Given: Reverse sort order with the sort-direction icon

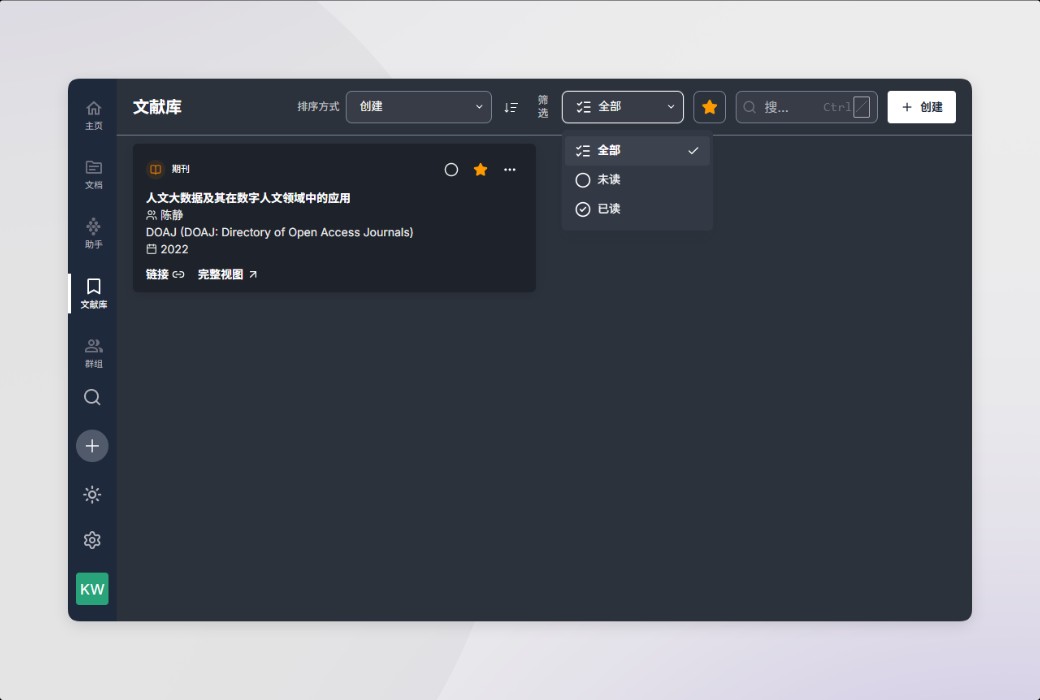Looking at the screenshot, I should 511,107.
